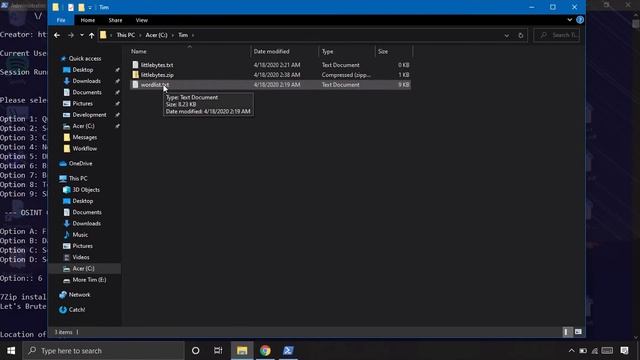Viewport: 640px width, 360px height.
Task: Open the Development folder in sidebar
Action: coord(89,115)
